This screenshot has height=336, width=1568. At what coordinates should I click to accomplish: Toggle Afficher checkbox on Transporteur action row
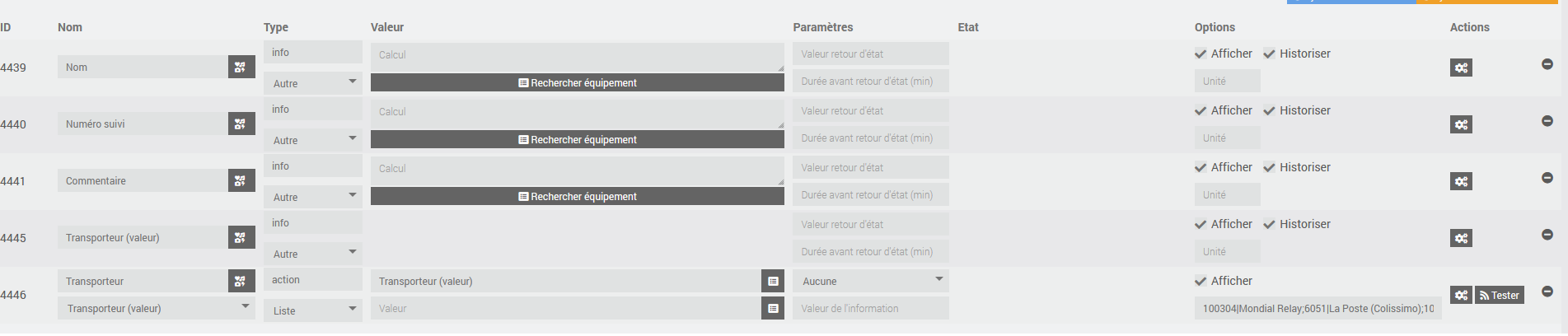click(x=1201, y=282)
